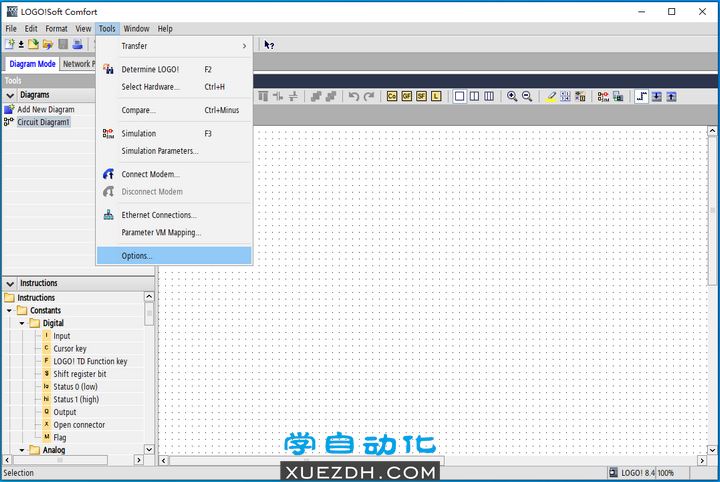Viewport: 720px width, 482px height.
Task: Click the simulation icon in diagram toolbar
Action: tap(603, 96)
